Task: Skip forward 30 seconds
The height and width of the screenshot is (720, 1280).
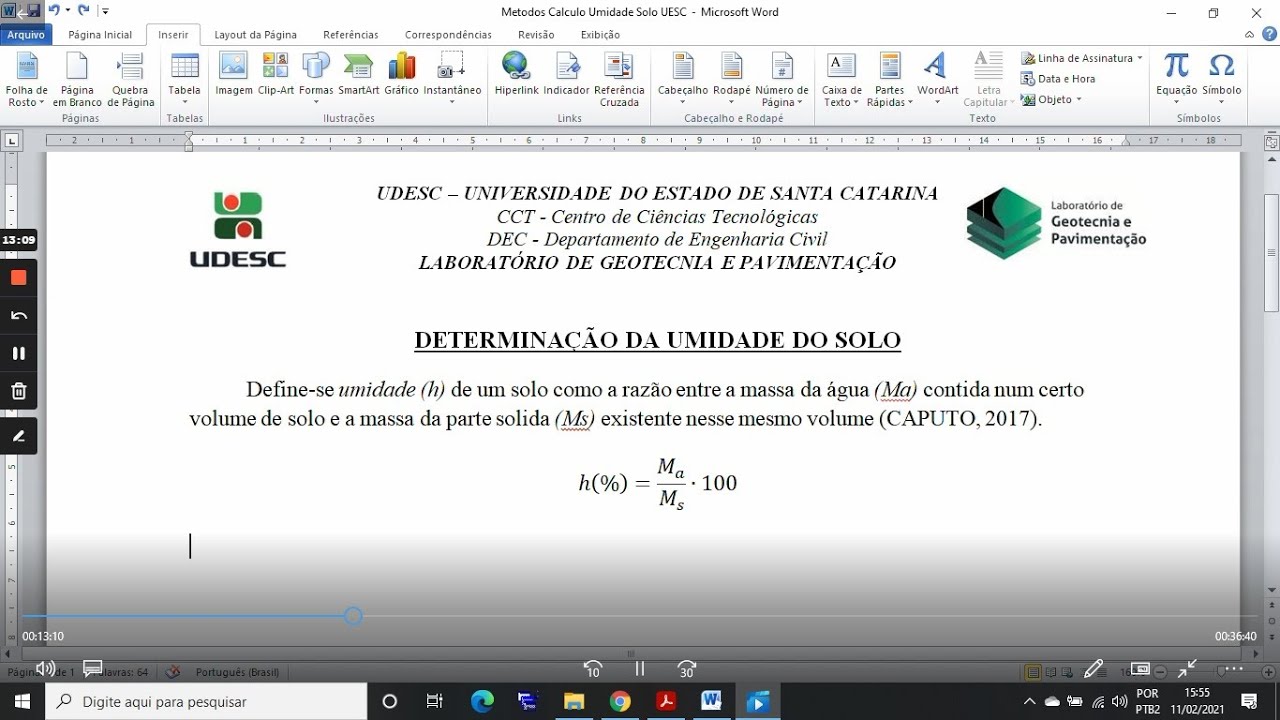Action: (686, 669)
